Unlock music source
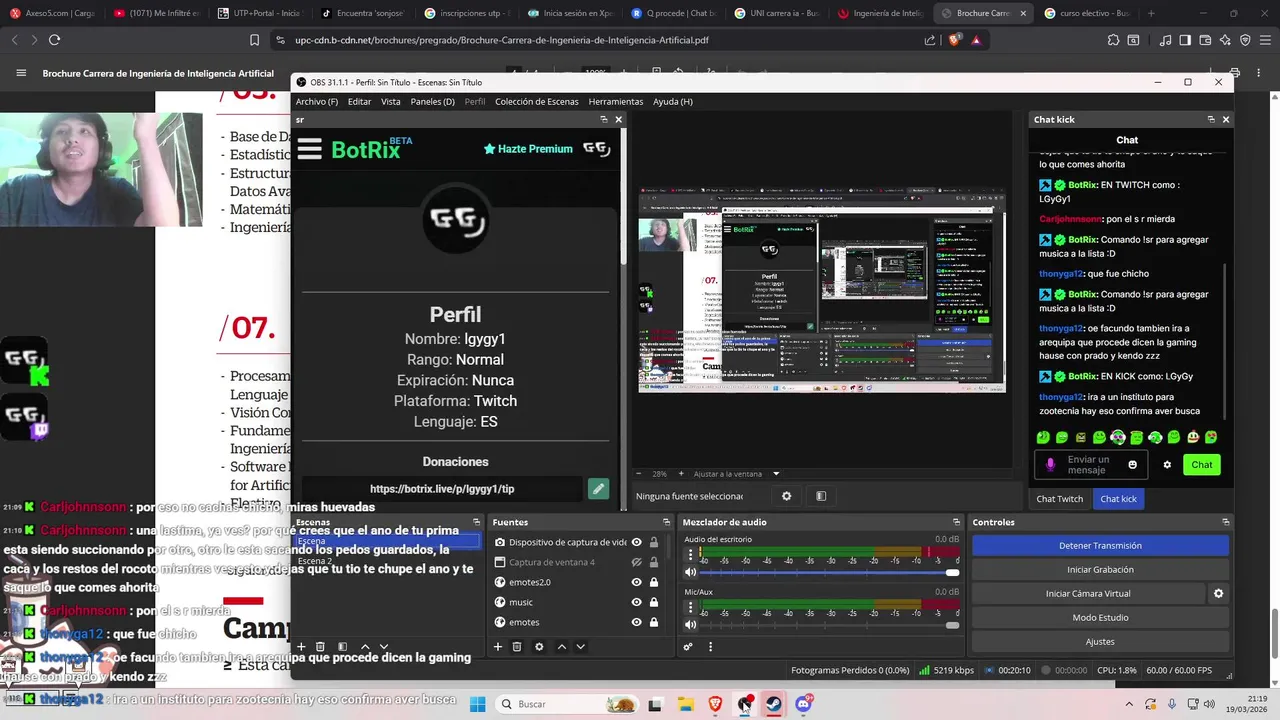Image resolution: width=1280 pixels, height=720 pixels. [x=654, y=602]
